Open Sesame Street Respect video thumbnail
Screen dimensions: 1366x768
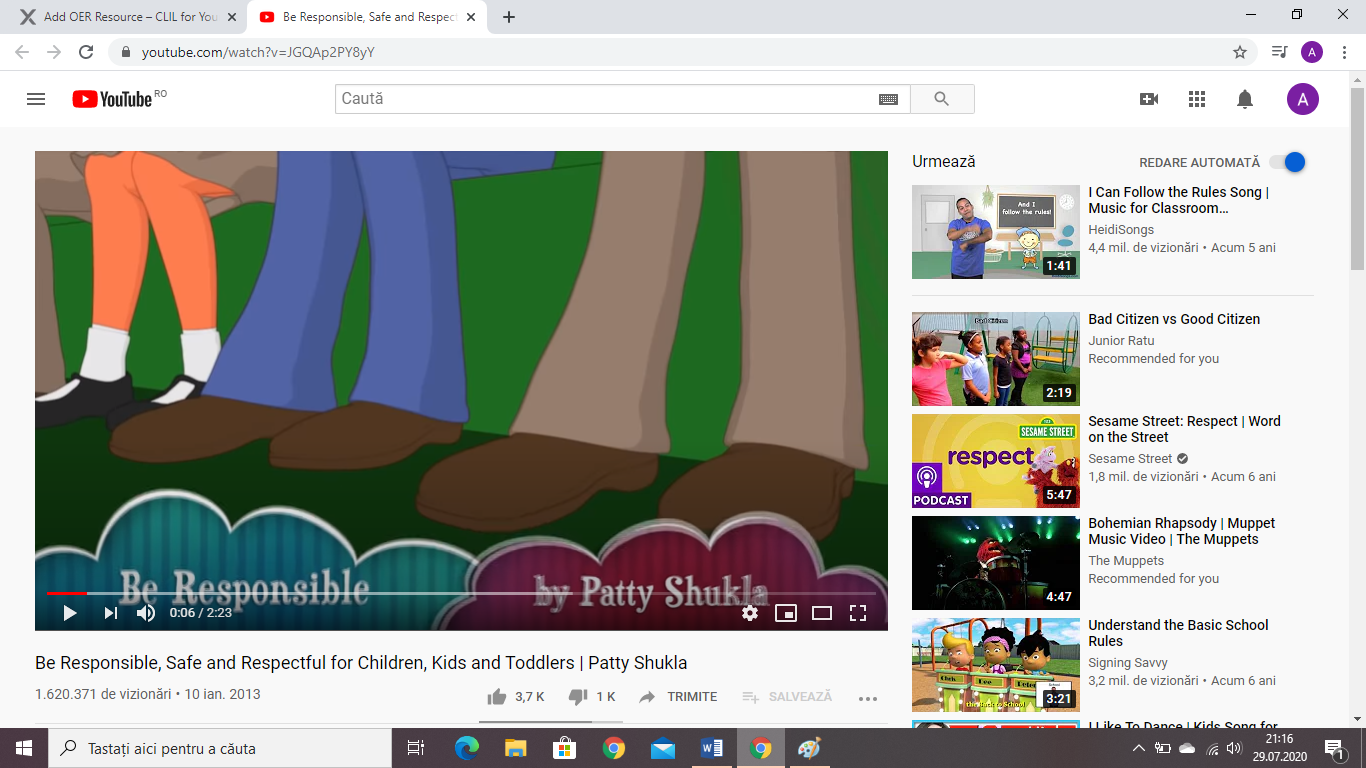(x=995, y=461)
